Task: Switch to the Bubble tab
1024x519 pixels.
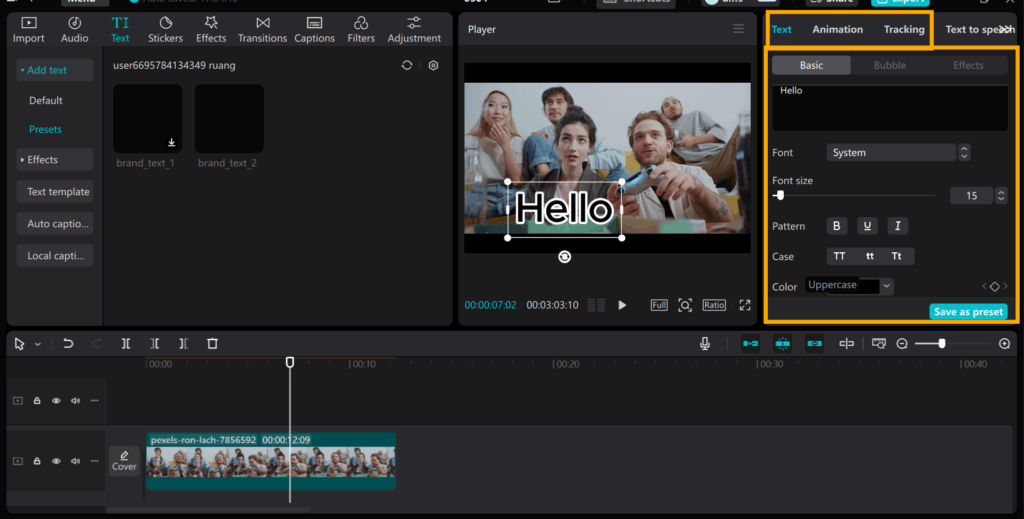Action: (x=889, y=65)
